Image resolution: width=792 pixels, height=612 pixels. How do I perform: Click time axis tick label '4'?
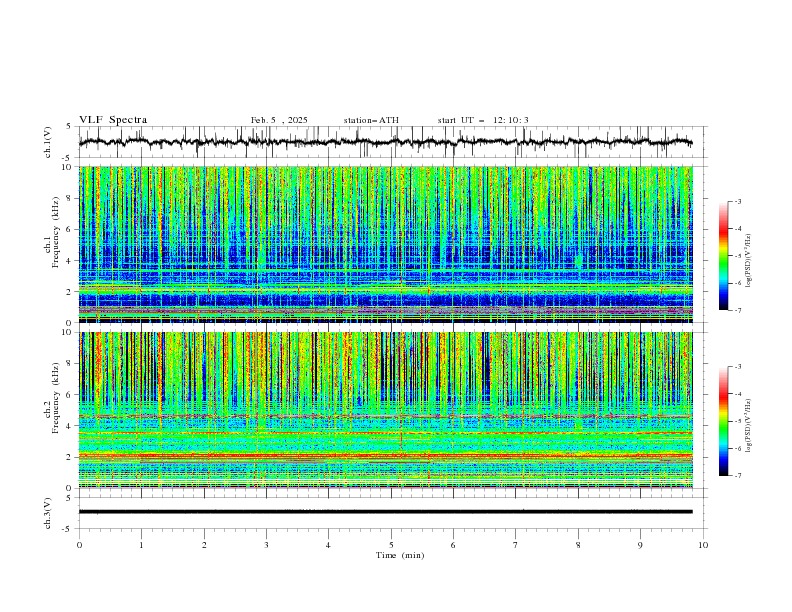pos(328,545)
